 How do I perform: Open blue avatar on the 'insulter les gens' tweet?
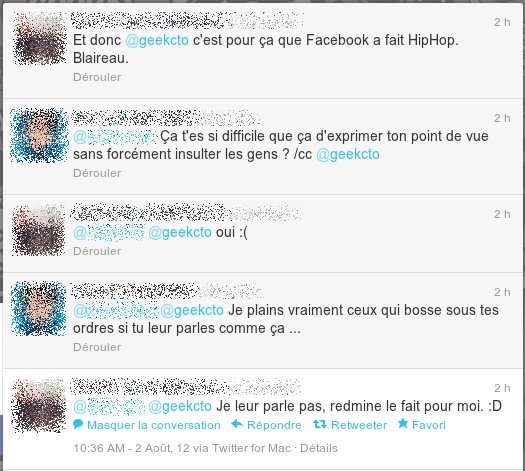coord(39,135)
